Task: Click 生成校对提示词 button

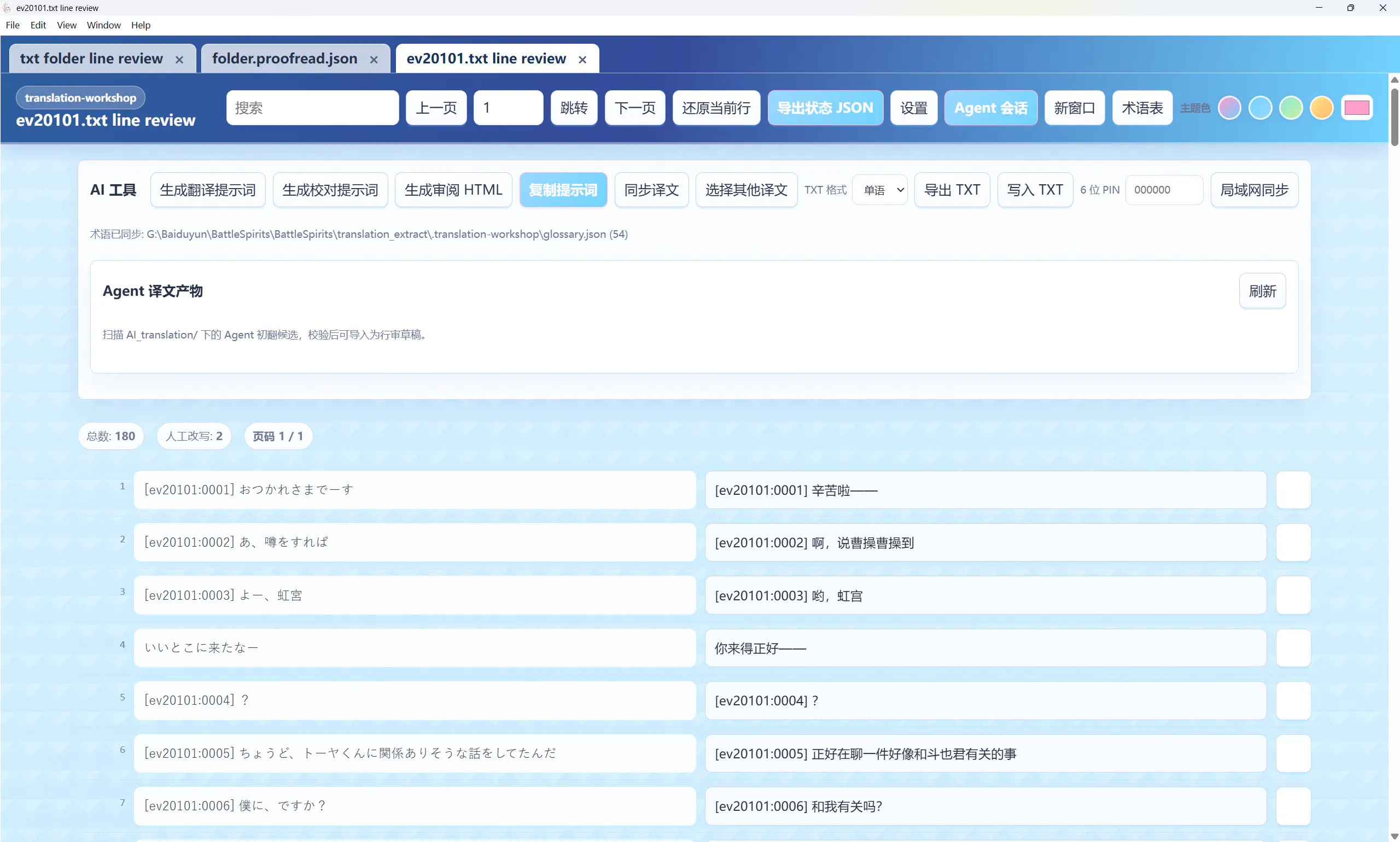Action: coord(330,190)
